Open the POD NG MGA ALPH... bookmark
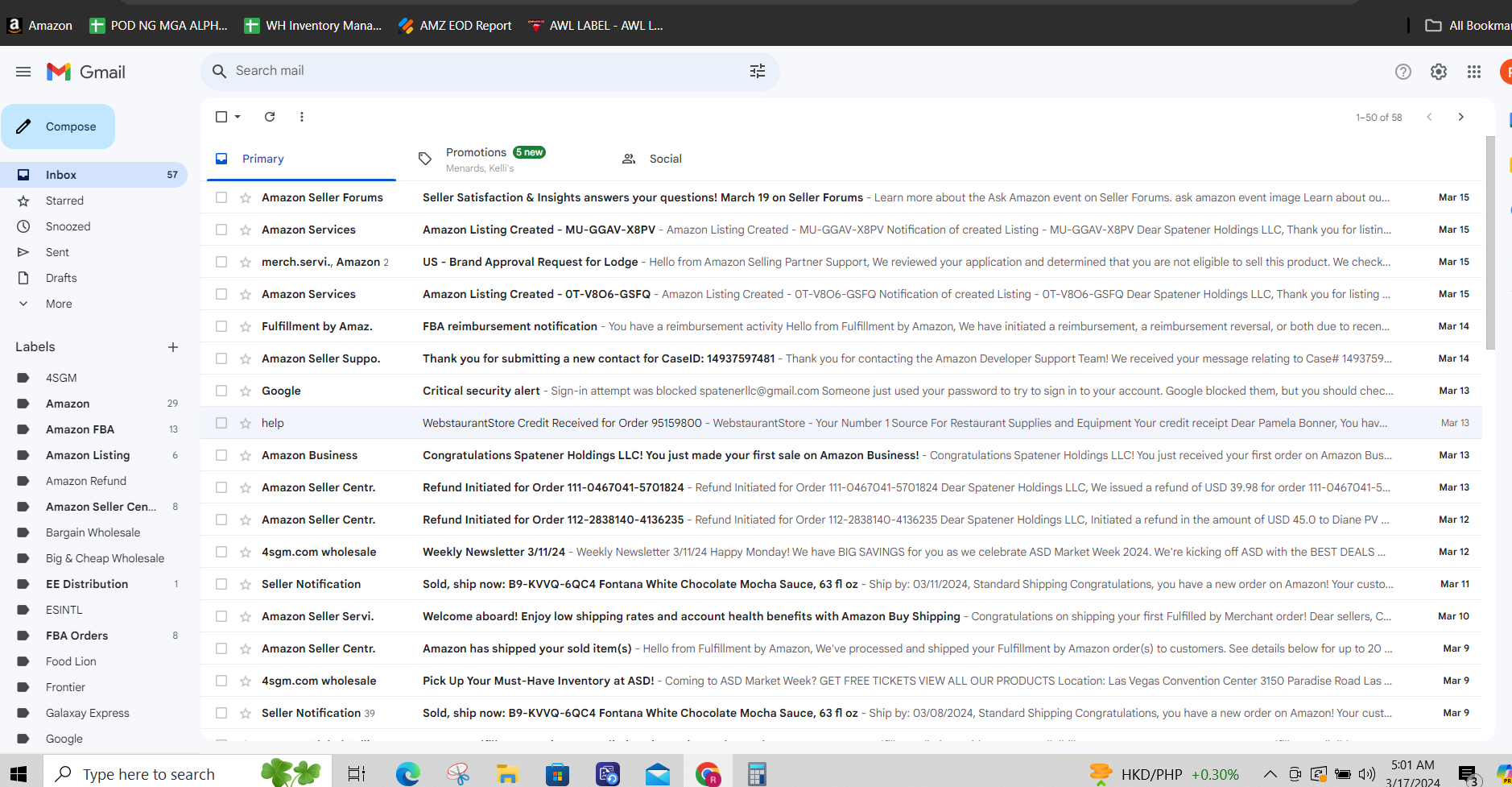 click(159, 25)
